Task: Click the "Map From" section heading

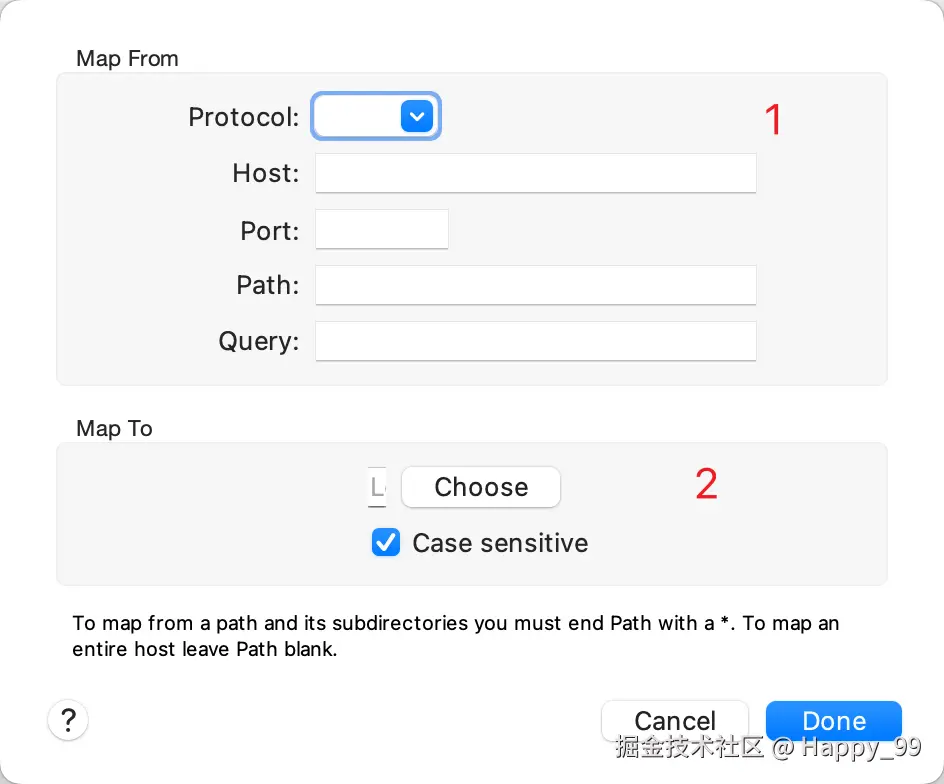Action: (127, 58)
